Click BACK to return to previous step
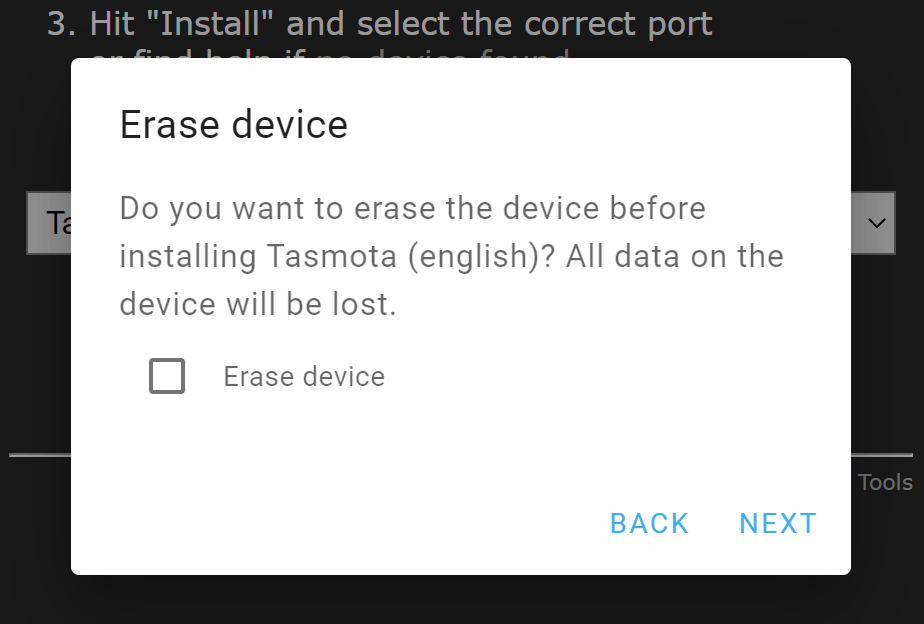 pyautogui.click(x=649, y=523)
